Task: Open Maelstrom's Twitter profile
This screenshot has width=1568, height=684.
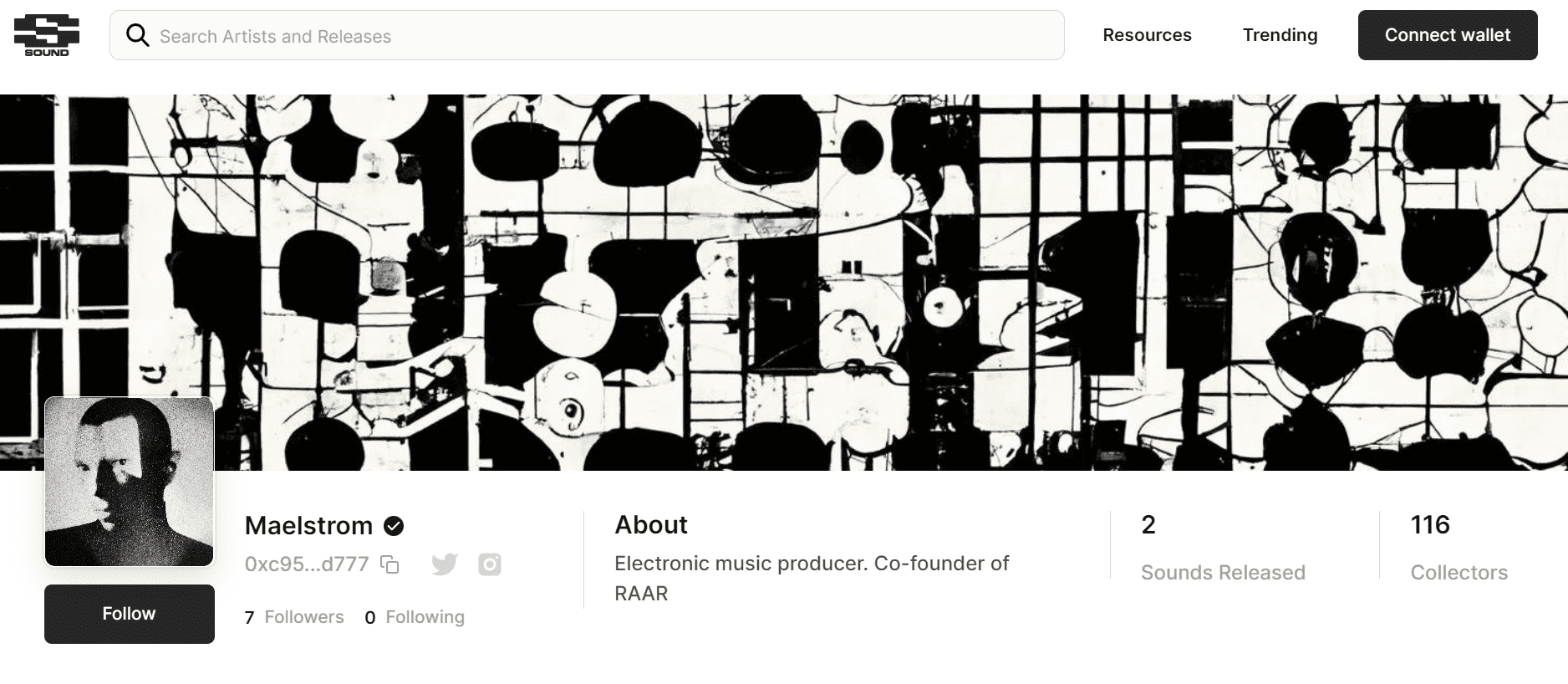Action: (445, 564)
